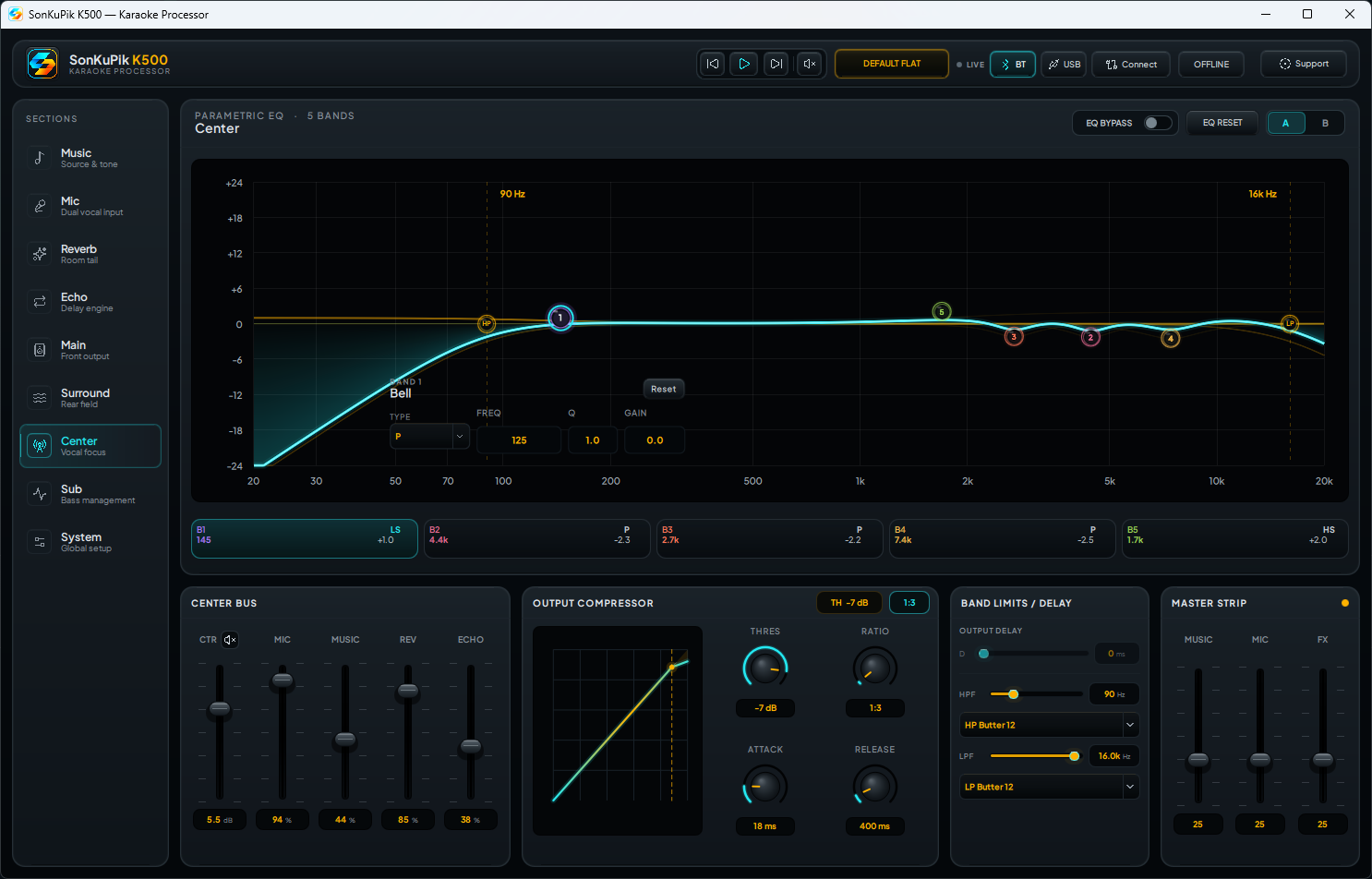Click the RELEASE knob
The width and height of the screenshot is (1372, 879).
(x=875, y=786)
